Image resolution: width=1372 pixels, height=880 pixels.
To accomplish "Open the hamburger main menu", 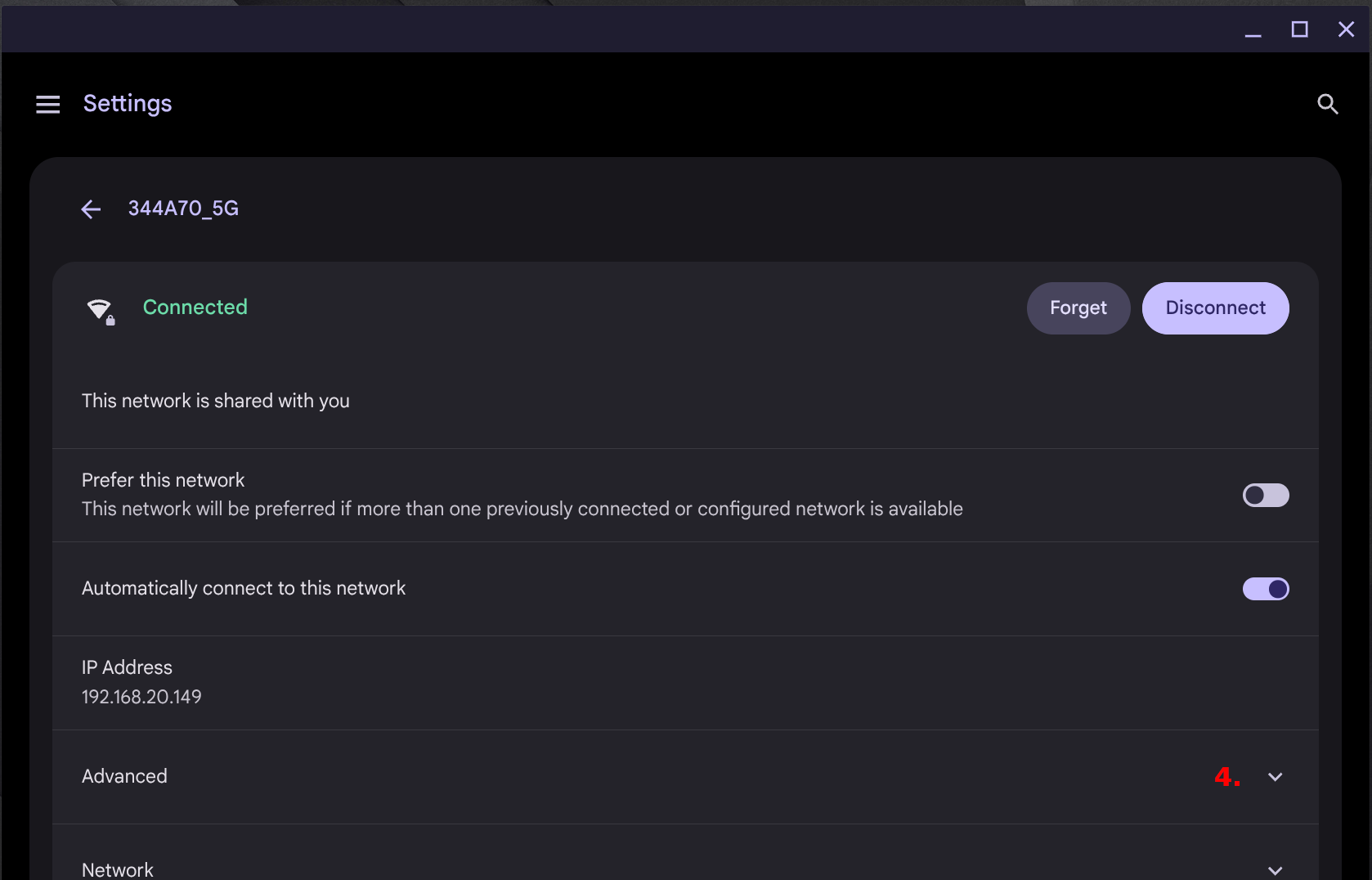I will click(x=48, y=104).
